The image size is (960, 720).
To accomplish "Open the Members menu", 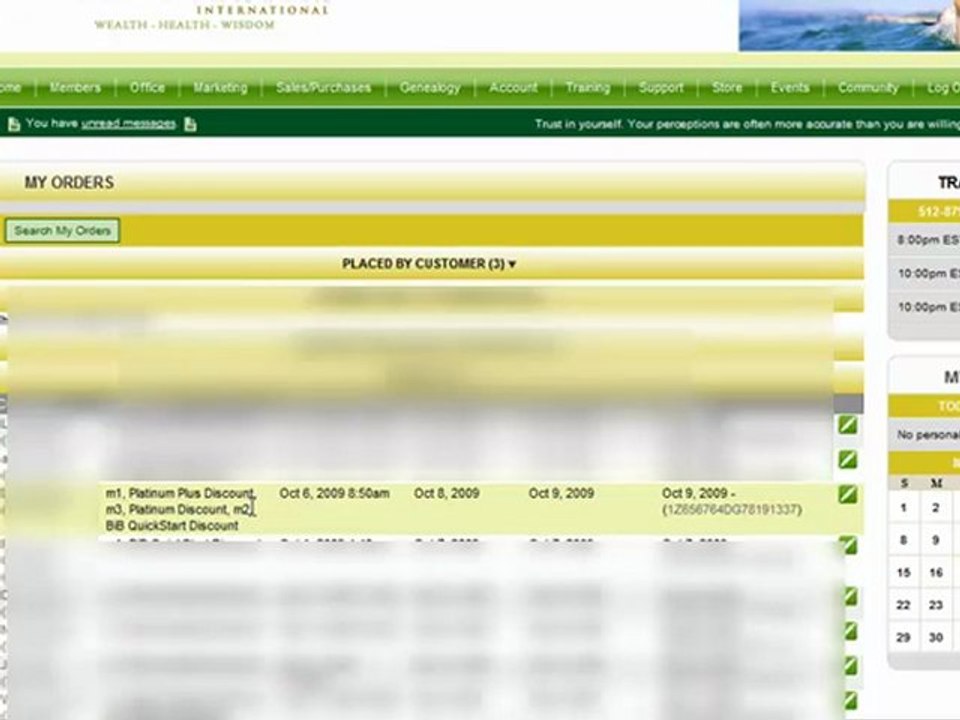I will tap(75, 88).
